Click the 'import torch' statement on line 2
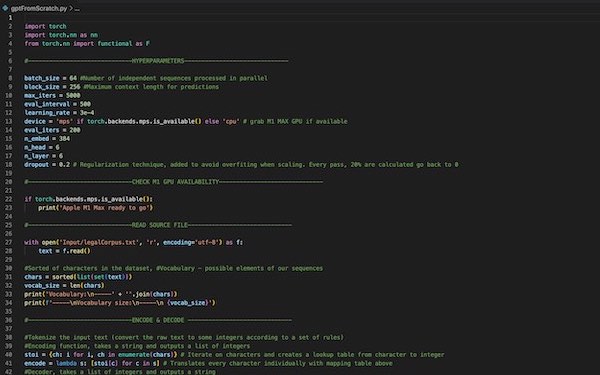Image resolution: width=600 pixels, height=375 pixels. (45, 26)
